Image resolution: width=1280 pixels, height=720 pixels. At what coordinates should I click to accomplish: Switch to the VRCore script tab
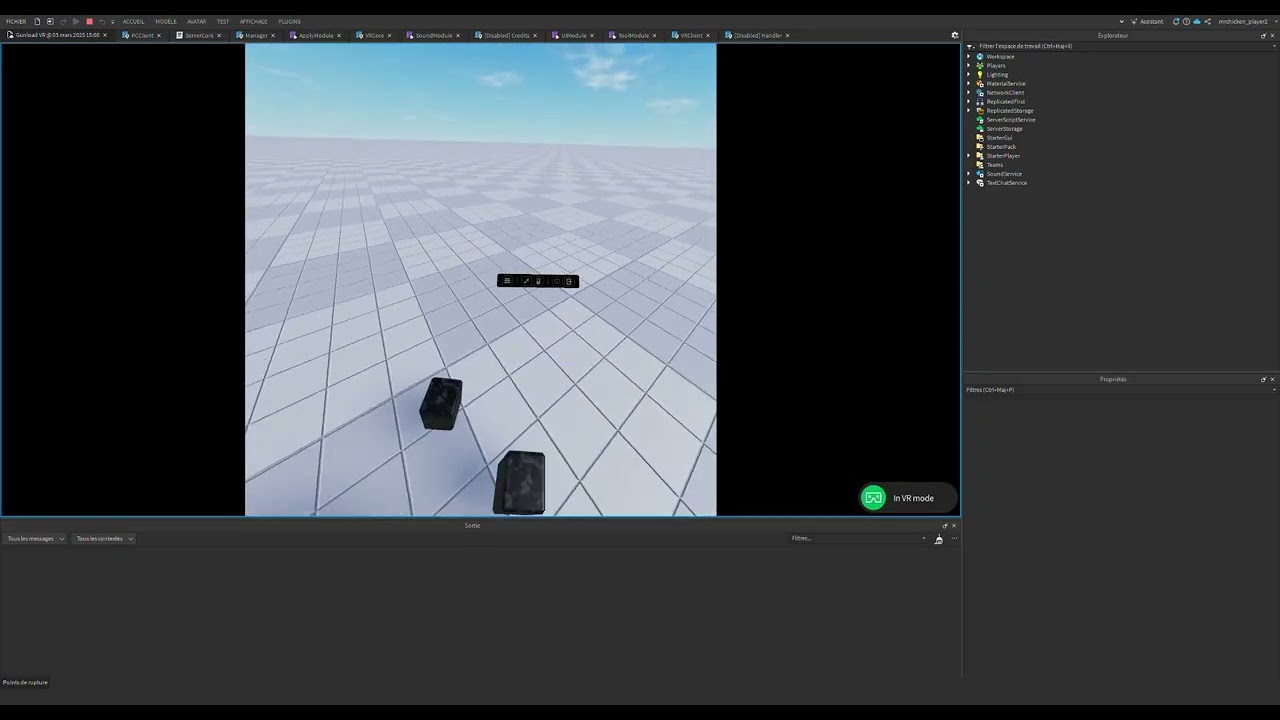coord(373,35)
